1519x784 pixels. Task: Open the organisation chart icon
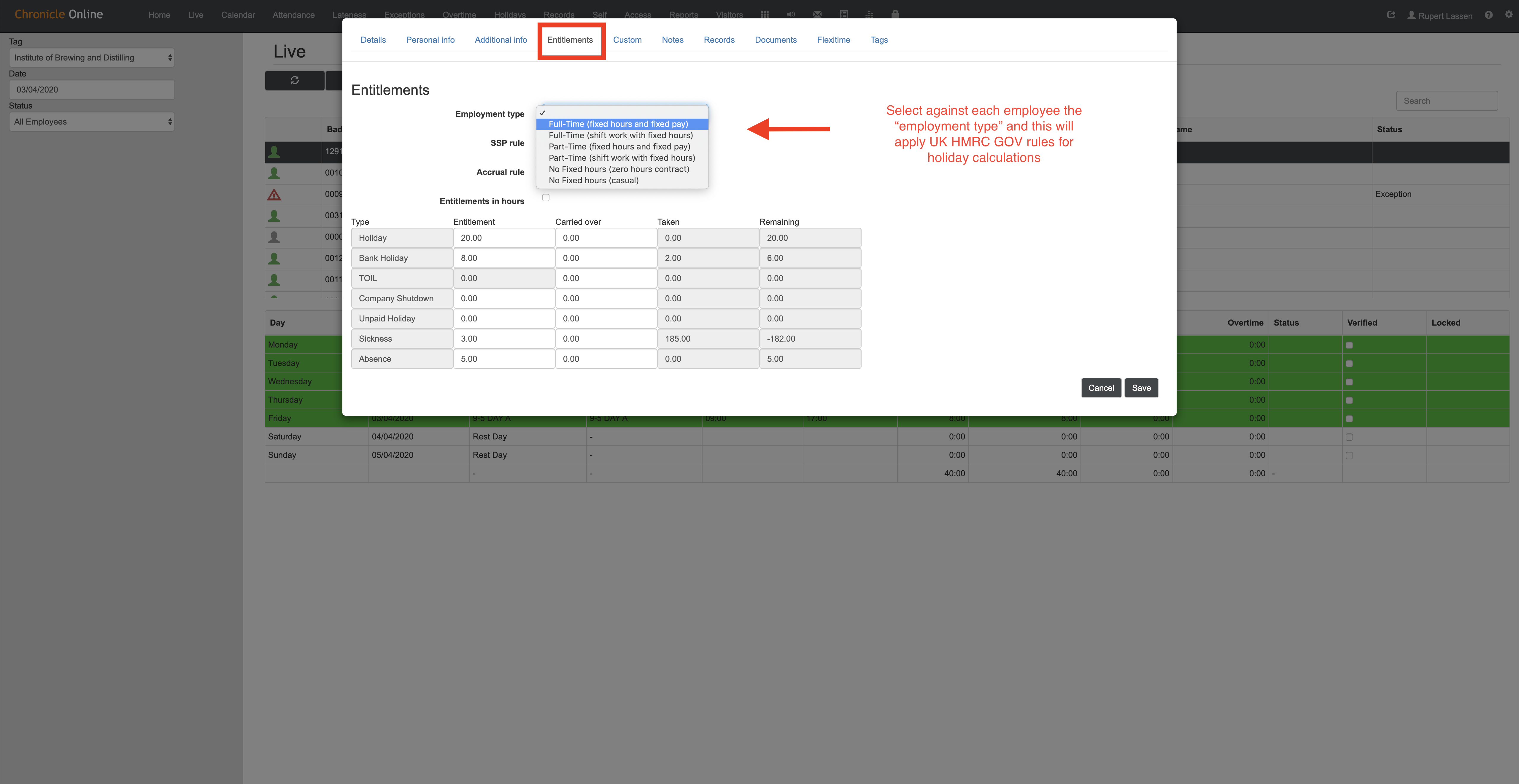[870, 14]
